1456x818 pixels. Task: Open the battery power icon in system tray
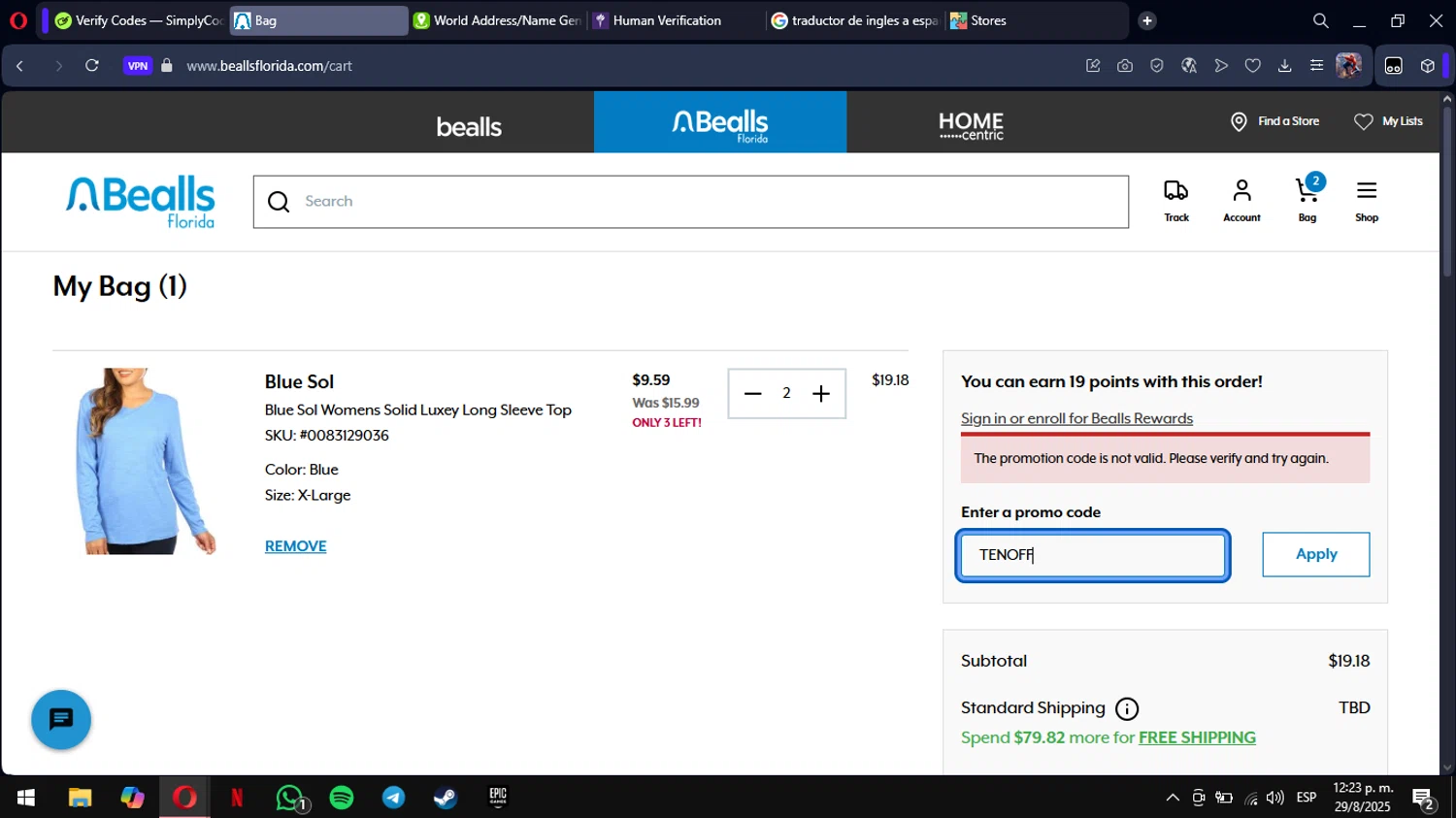[1225, 798]
